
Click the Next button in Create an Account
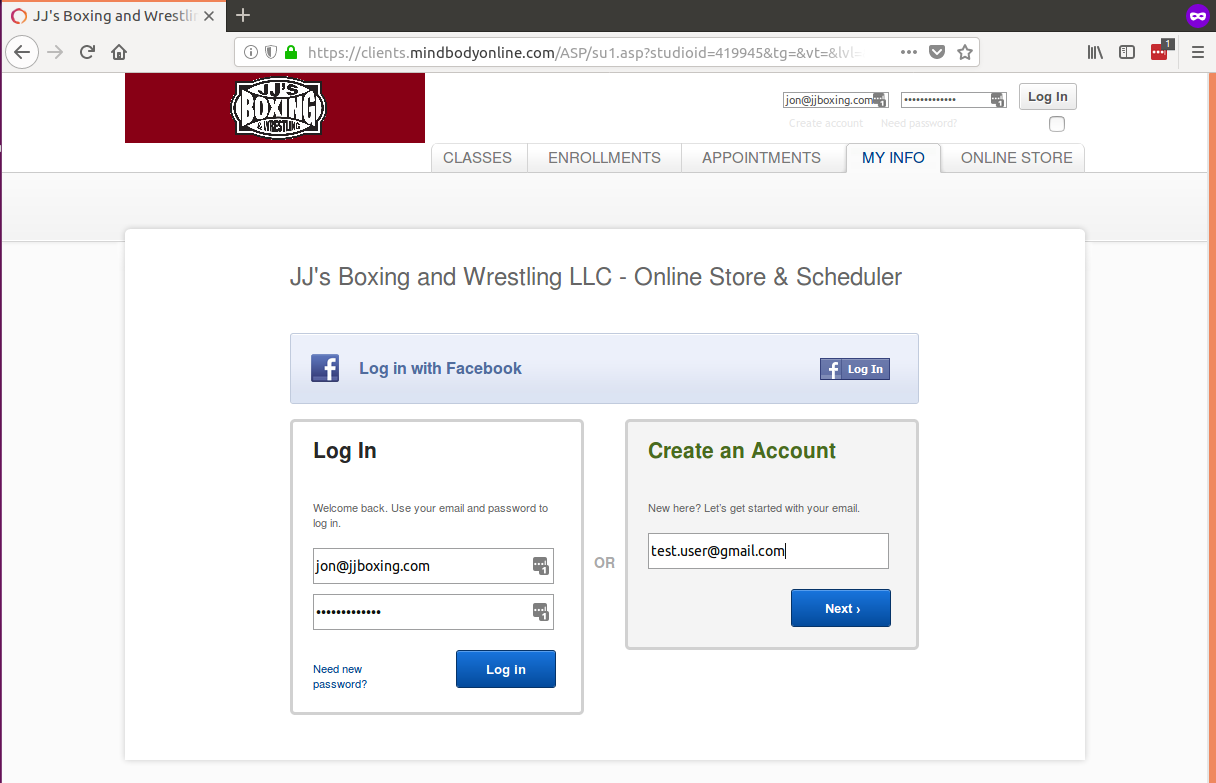click(x=840, y=608)
